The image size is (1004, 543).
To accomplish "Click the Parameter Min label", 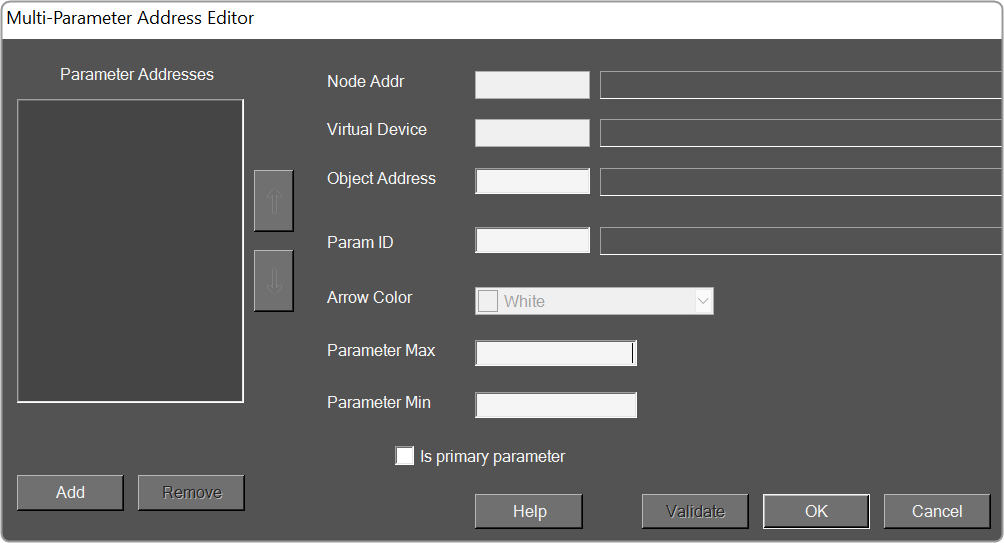I will coord(378,402).
